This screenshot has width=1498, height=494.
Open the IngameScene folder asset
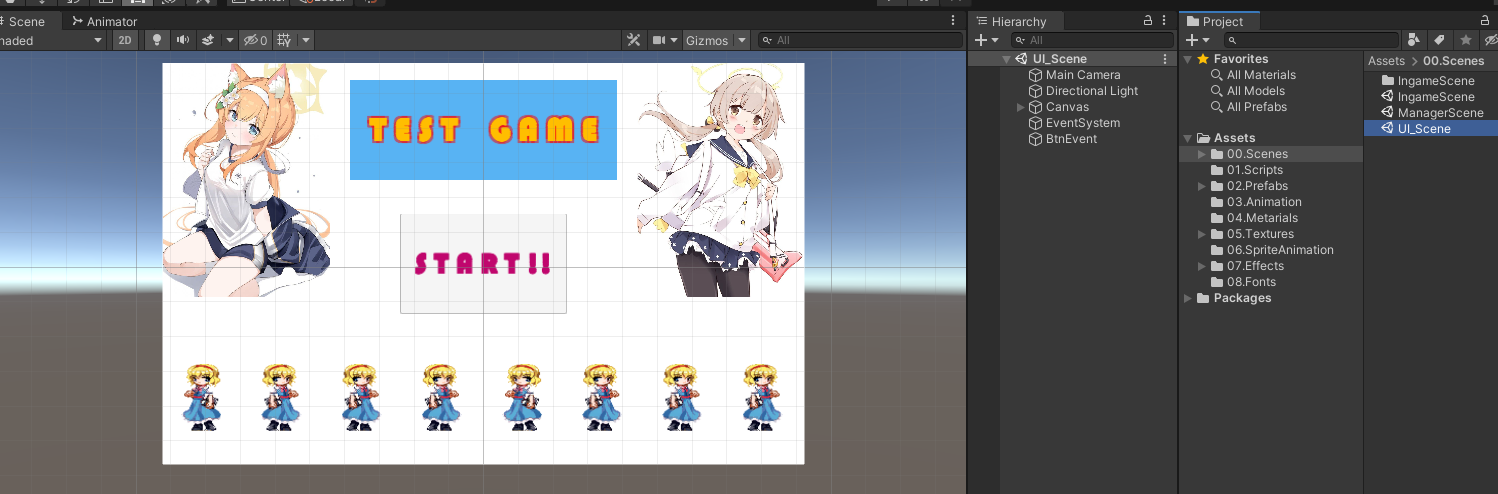click(x=1427, y=81)
